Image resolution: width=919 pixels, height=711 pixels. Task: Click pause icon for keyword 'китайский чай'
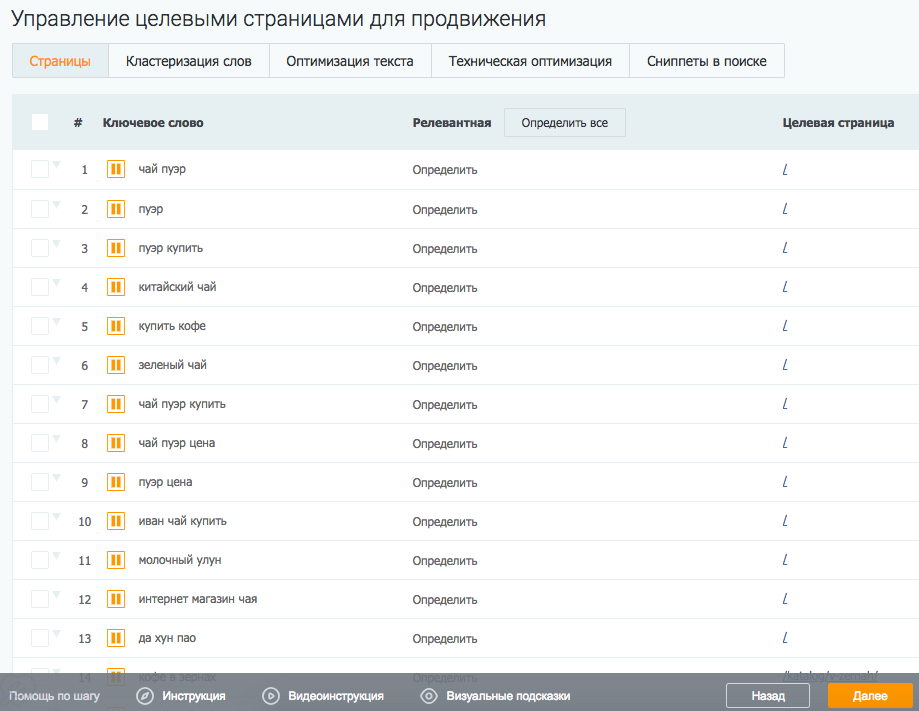coord(116,288)
